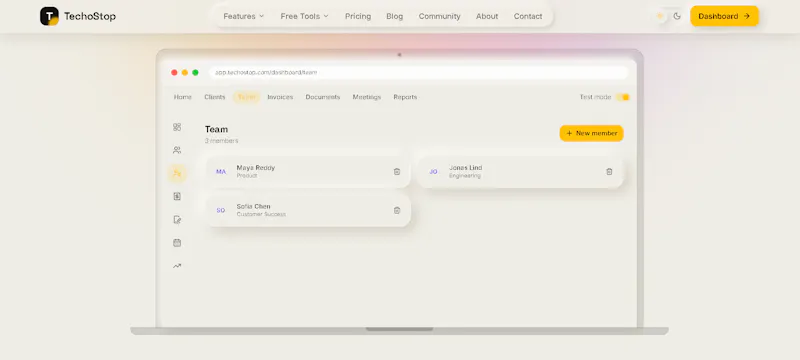Switch to the Clients tab
Viewport: 800px width, 360px height.
coord(215,97)
